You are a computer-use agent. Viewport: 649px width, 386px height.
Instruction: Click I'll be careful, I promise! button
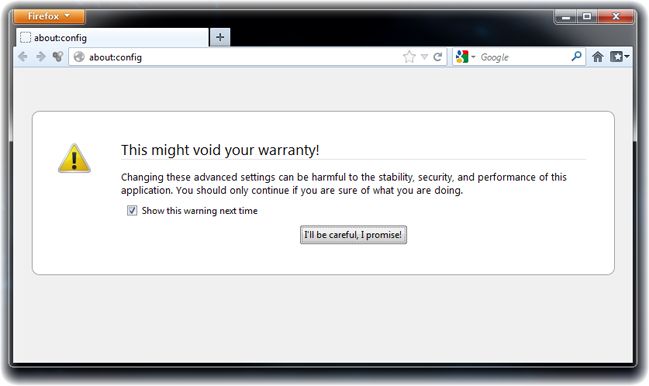point(353,235)
